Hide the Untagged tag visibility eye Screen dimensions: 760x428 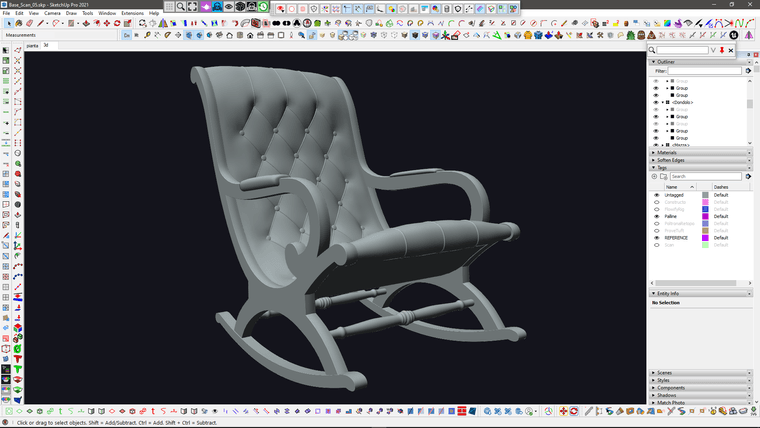click(657, 195)
